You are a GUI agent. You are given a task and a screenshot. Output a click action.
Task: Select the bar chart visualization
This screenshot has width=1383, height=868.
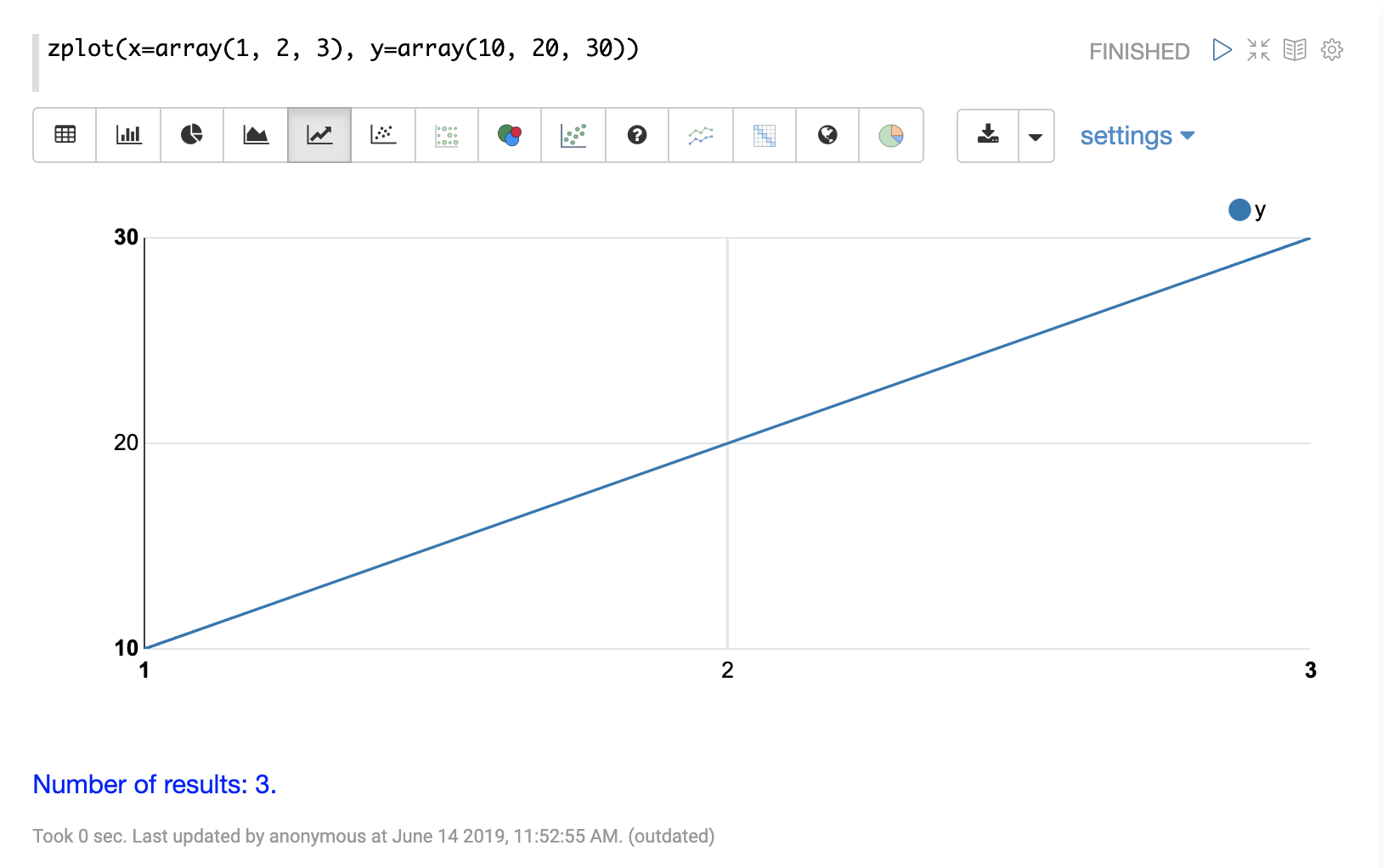tap(128, 135)
